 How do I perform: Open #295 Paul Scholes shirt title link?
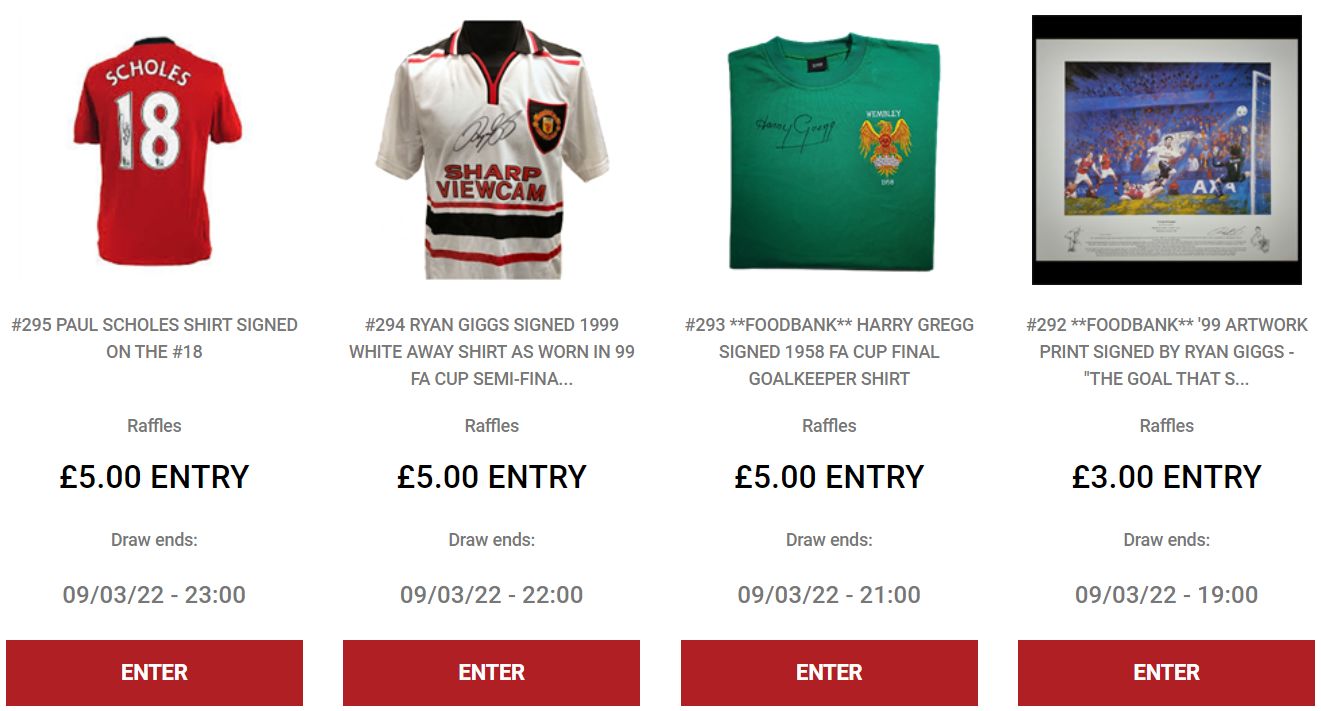(x=154, y=338)
